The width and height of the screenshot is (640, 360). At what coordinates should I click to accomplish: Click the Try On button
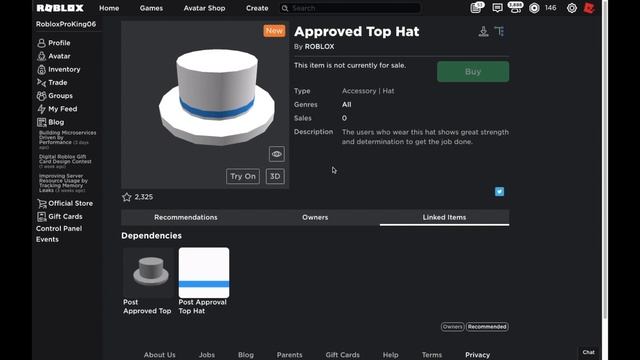click(x=243, y=176)
